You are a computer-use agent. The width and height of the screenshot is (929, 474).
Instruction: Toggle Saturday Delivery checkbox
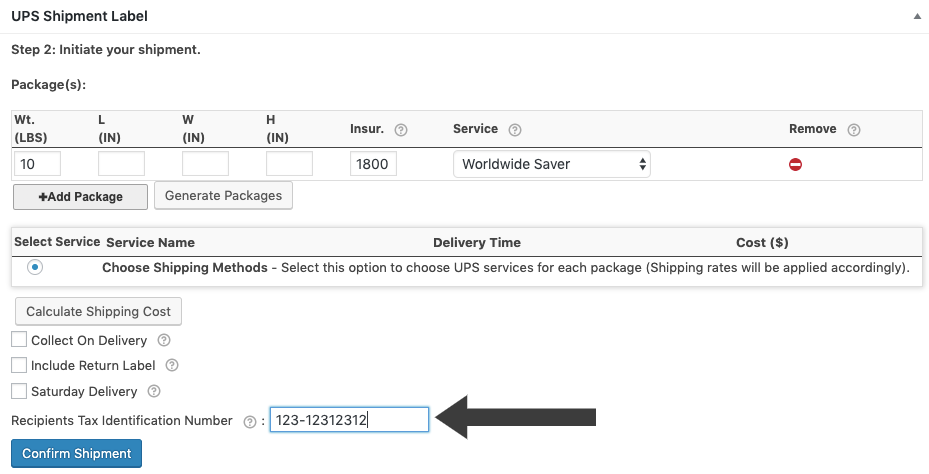point(19,391)
